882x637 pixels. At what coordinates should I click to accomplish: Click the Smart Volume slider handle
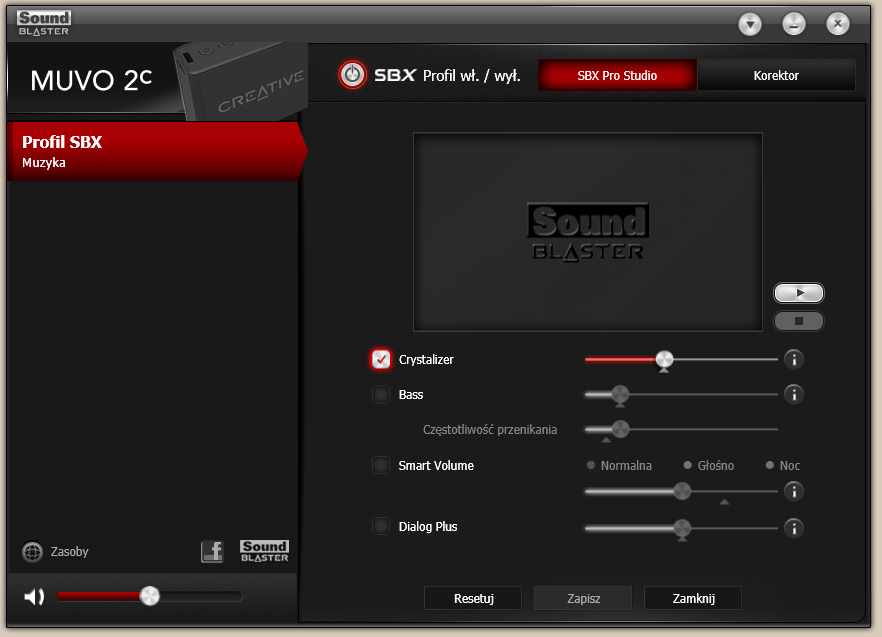682,491
